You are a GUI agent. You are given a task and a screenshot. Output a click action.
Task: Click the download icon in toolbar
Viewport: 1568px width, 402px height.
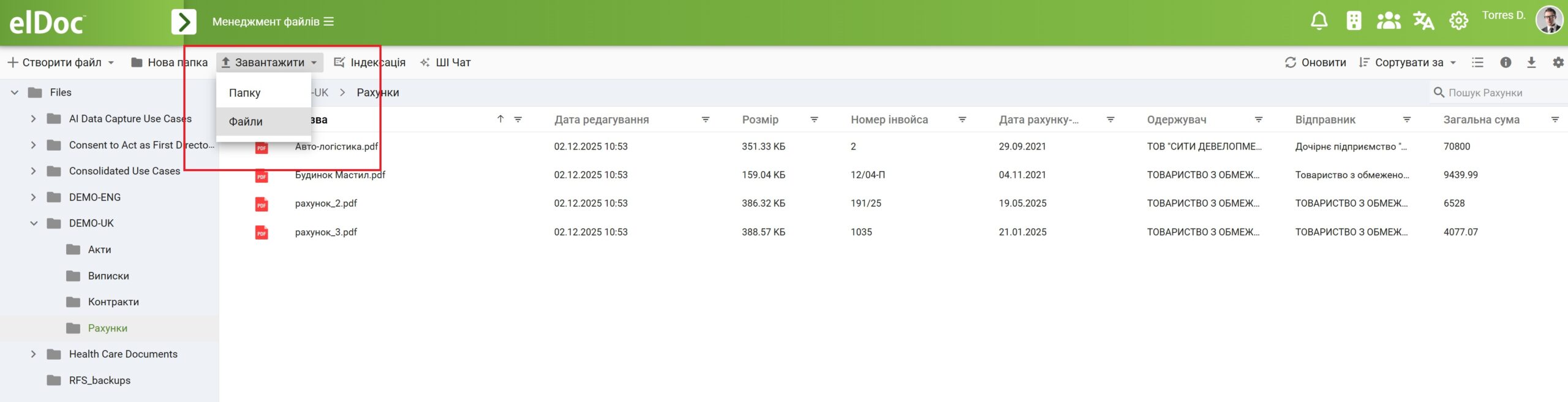[x=1531, y=63]
